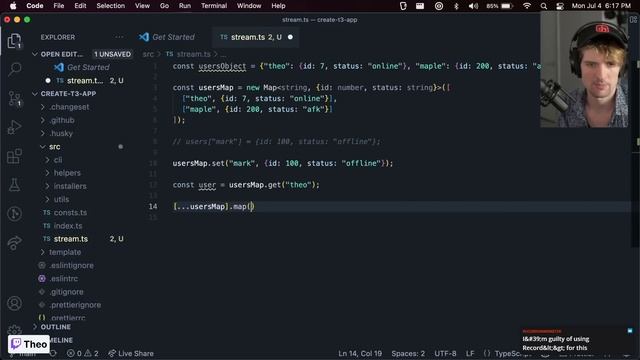
Task: Click the Spaces: 2 indentation setting
Action: [408, 353]
